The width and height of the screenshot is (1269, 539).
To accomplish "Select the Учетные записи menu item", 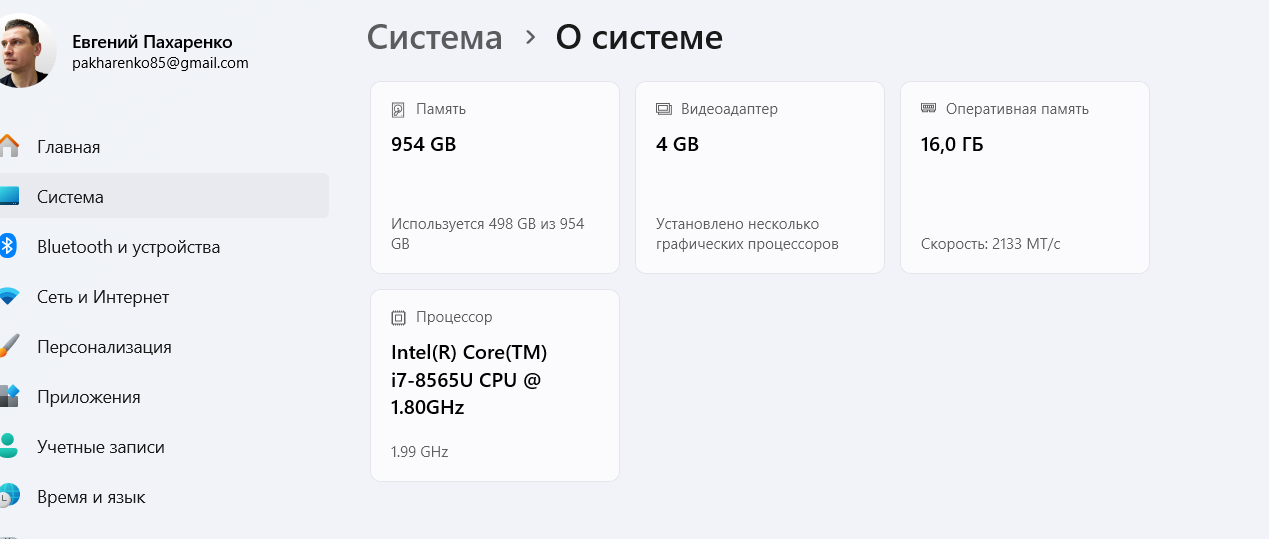I will pyautogui.click(x=100, y=447).
